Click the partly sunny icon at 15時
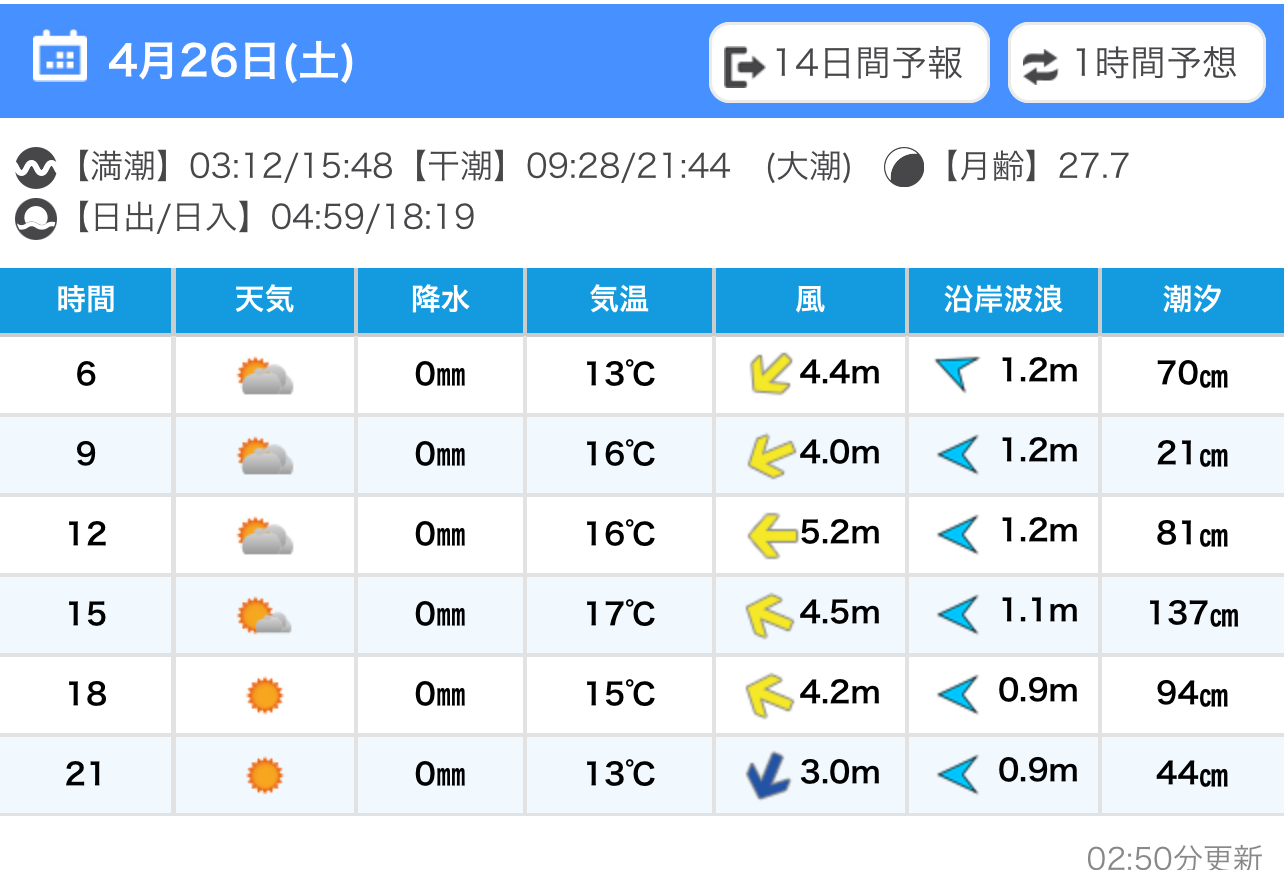The image size is (1284, 870). pos(265,615)
